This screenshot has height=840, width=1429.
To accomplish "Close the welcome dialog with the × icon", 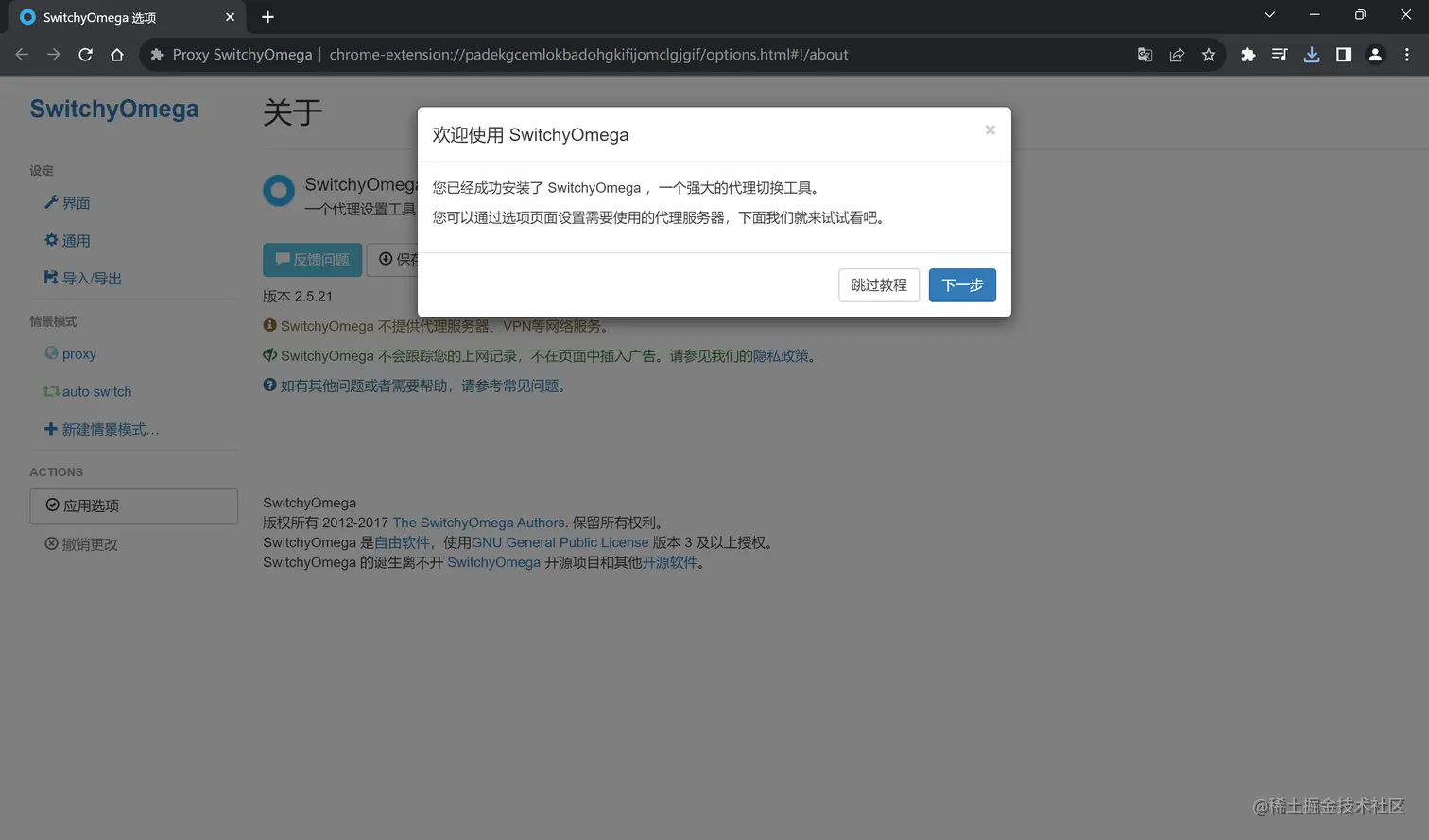I will [990, 130].
